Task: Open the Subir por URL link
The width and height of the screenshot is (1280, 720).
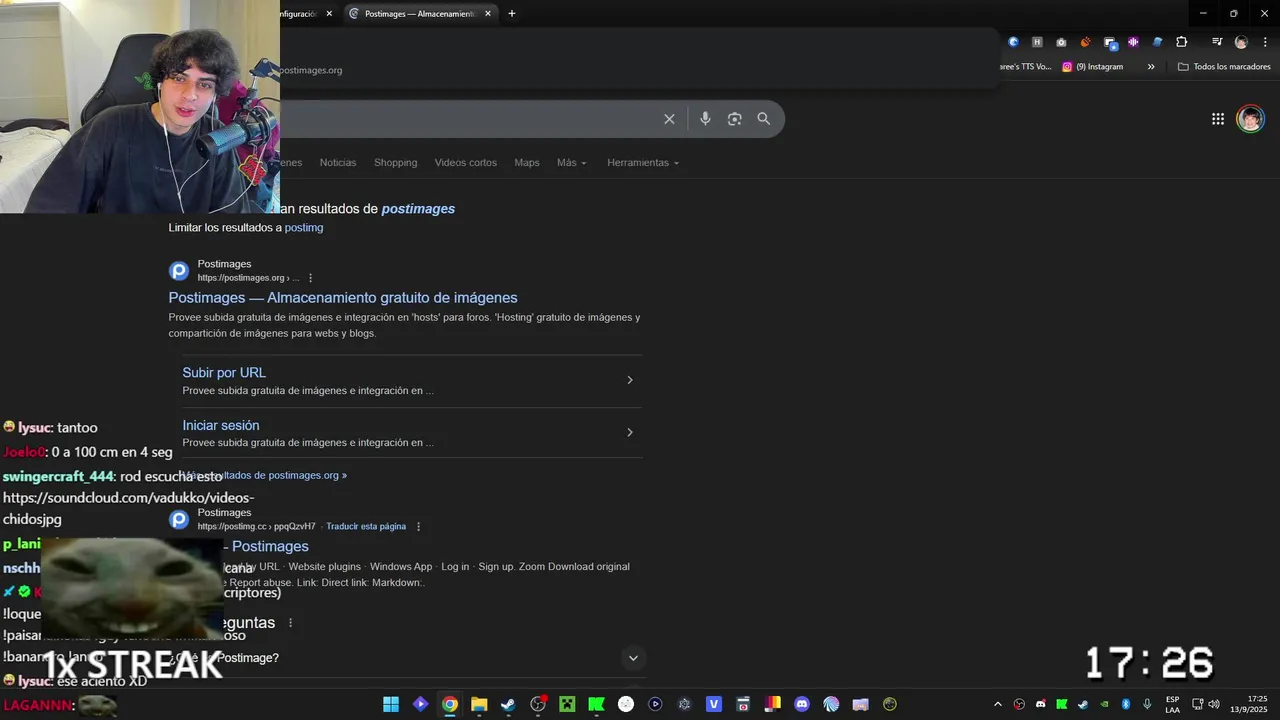Action: click(x=224, y=373)
